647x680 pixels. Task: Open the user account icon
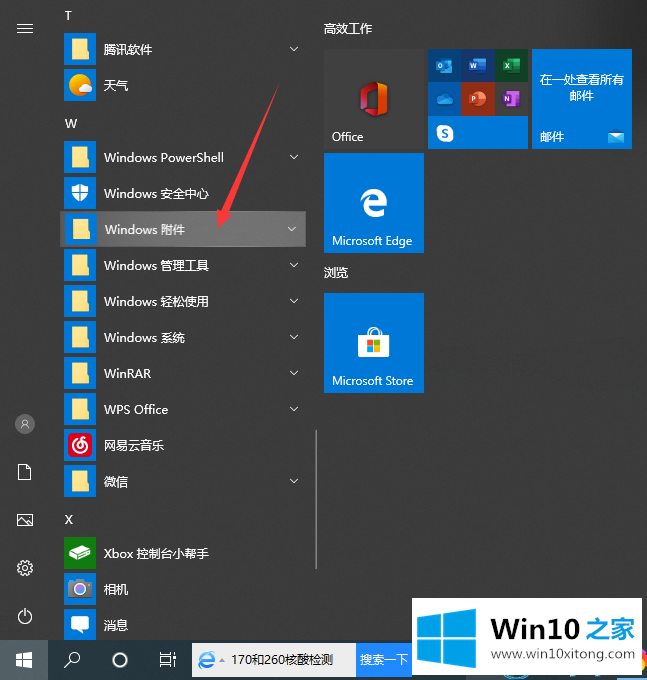(25, 424)
